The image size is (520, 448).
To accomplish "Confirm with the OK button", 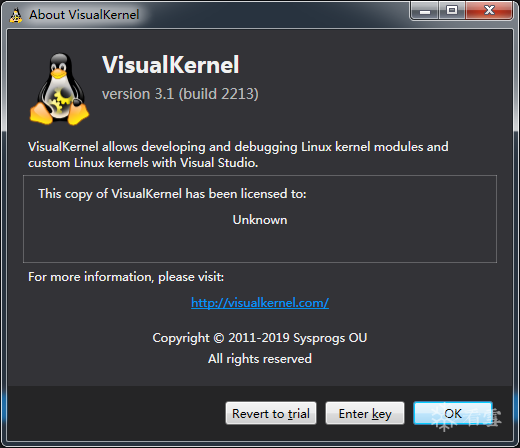I will tap(453, 413).
